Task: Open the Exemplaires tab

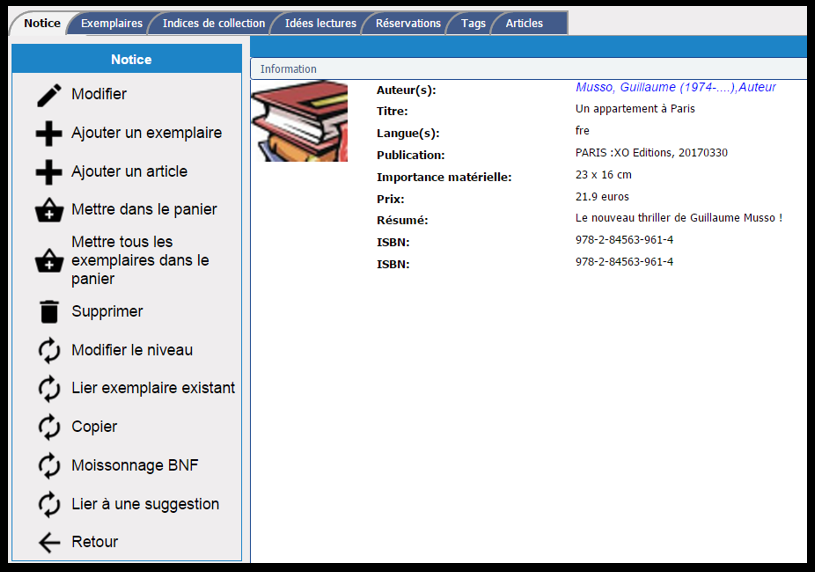Action: point(111,23)
